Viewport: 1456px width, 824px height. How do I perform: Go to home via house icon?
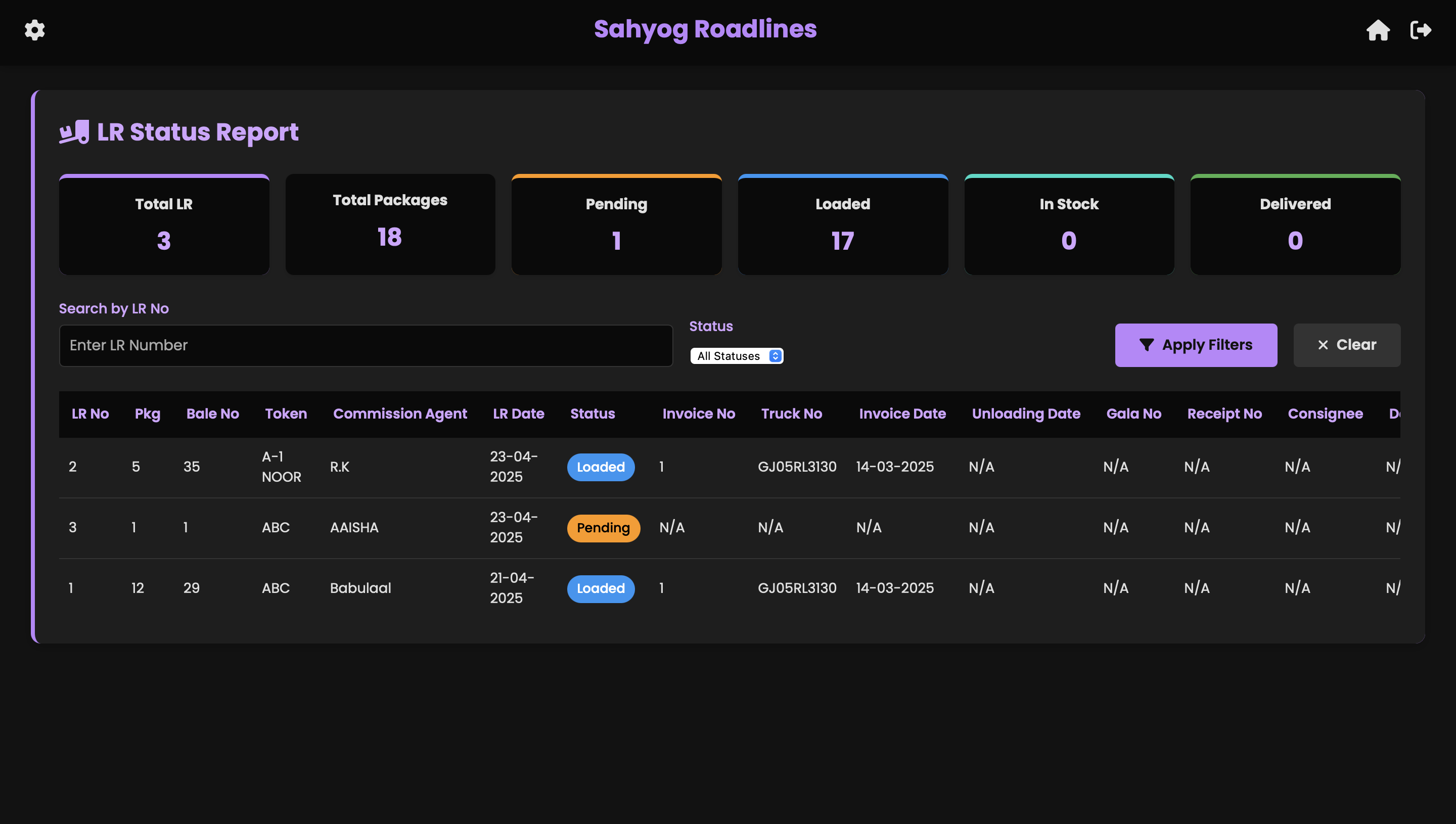(x=1378, y=30)
